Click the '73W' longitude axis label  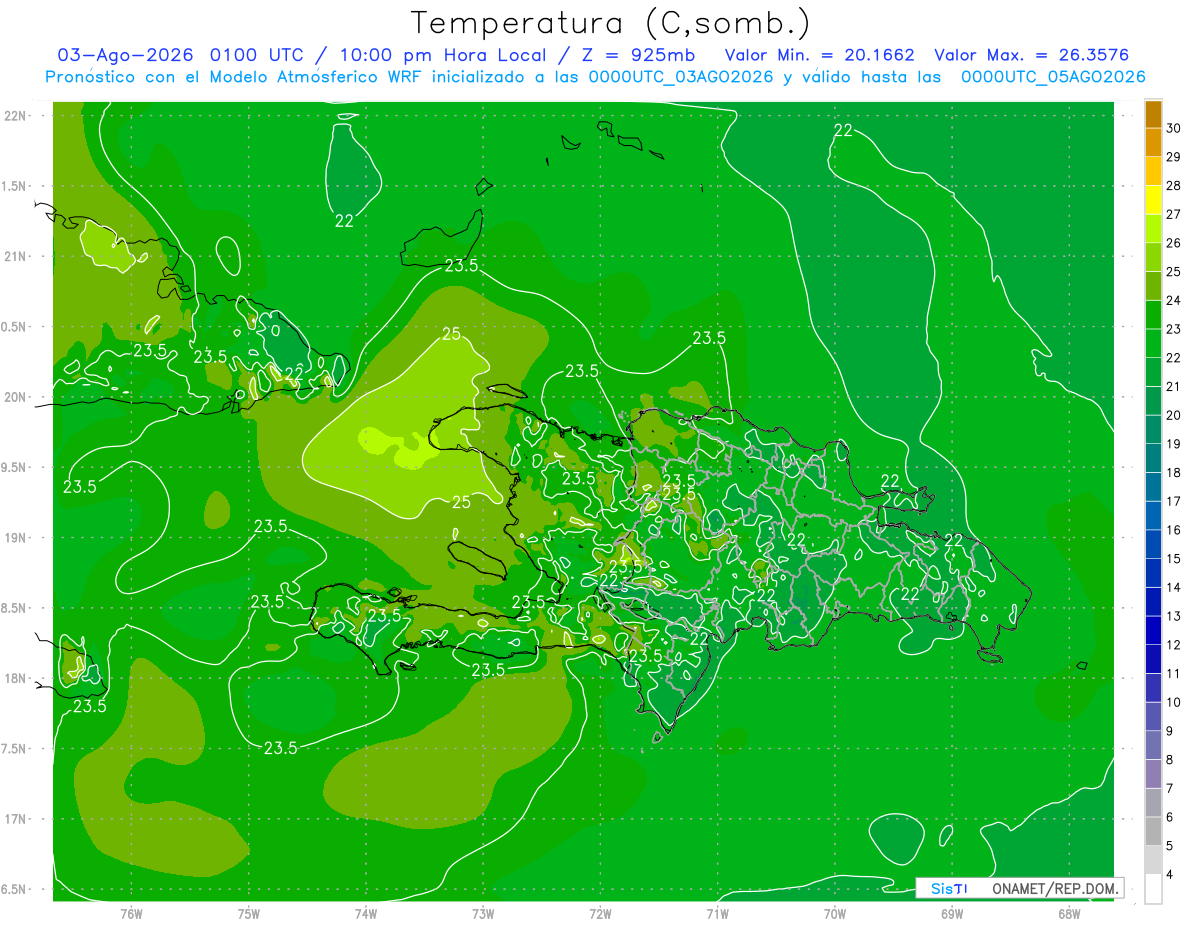(483, 914)
